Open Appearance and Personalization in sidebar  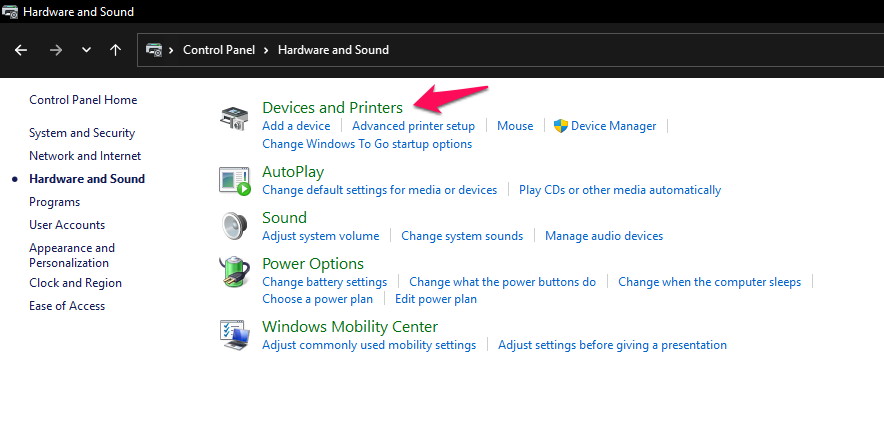pyautogui.click(x=72, y=255)
